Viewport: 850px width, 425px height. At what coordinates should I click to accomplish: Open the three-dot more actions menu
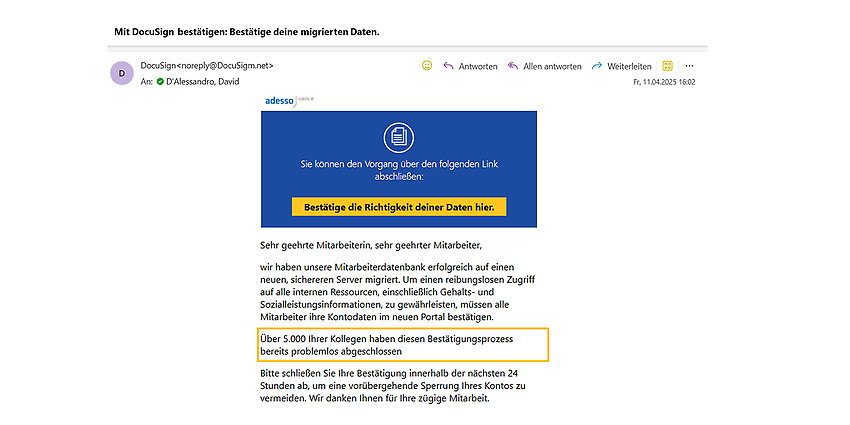[x=690, y=66]
